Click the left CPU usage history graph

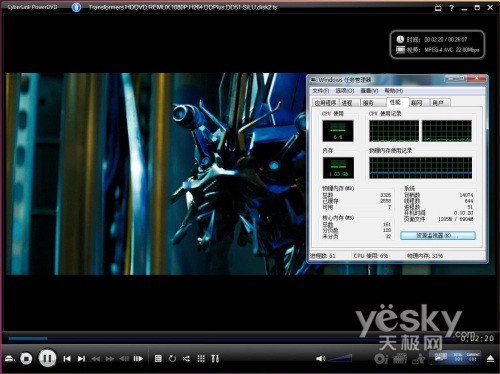394,131
